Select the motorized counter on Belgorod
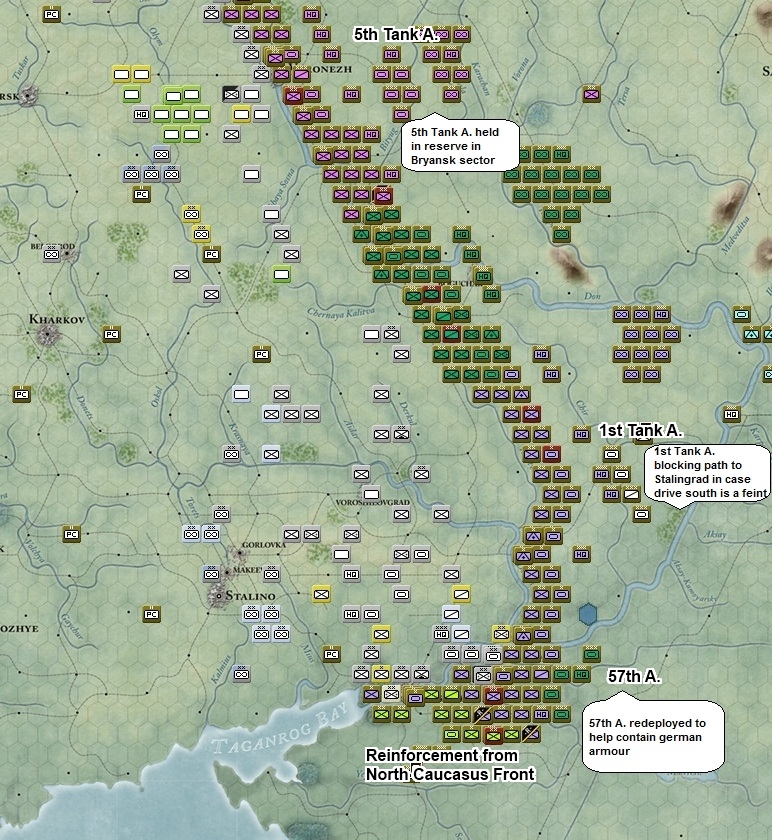Viewport: 772px width, 840px height. pos(52,254)
